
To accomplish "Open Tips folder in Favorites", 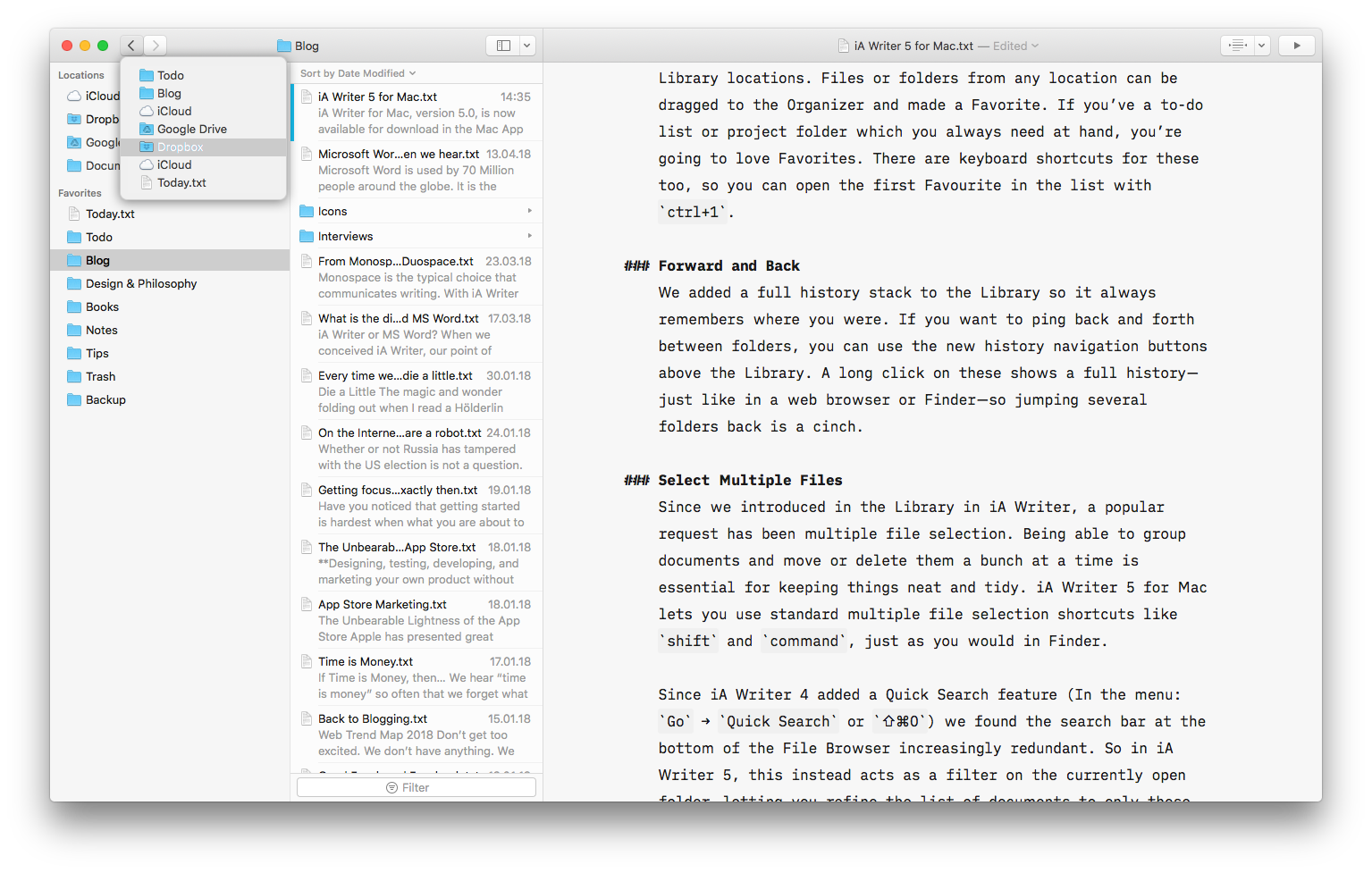I will [x=170, y=354].
